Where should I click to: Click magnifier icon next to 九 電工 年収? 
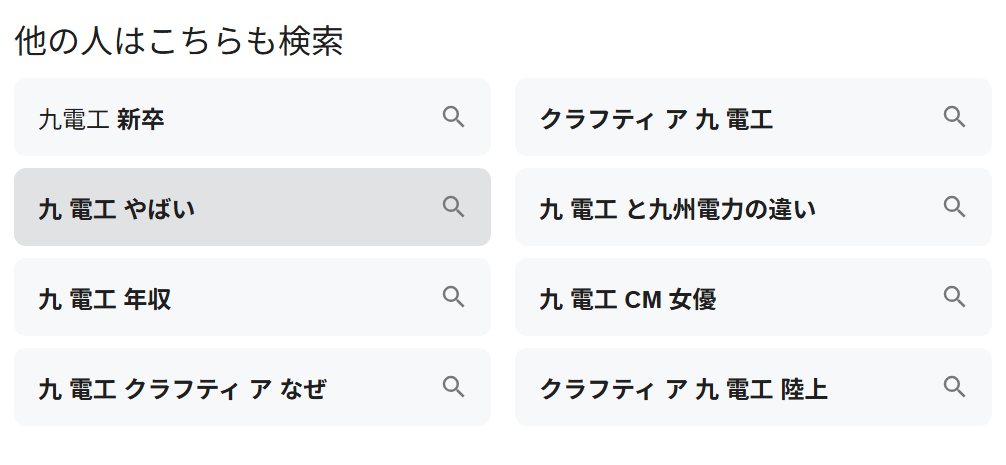pos(453,297)
